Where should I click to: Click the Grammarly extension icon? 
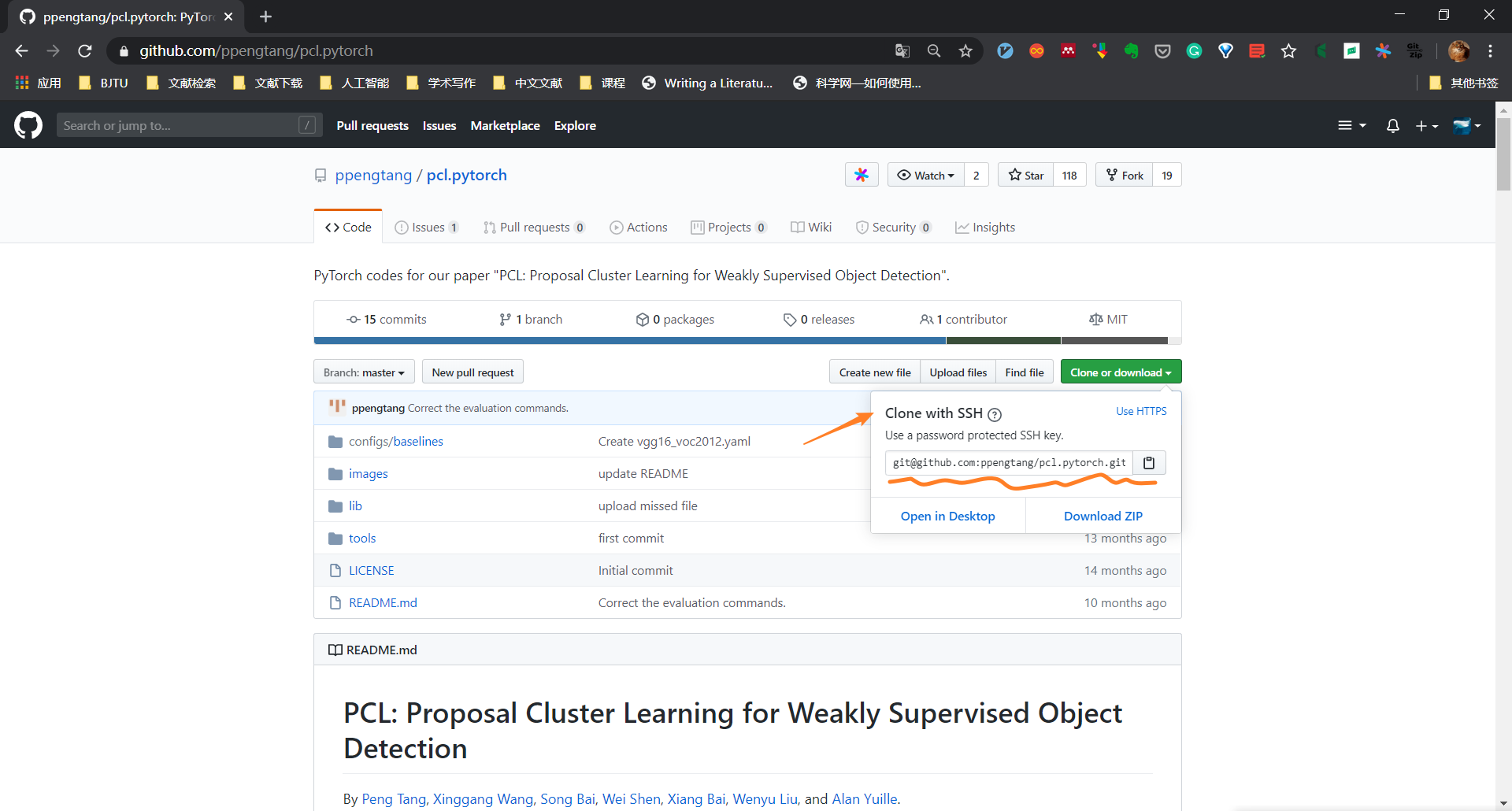point(1194,51)
